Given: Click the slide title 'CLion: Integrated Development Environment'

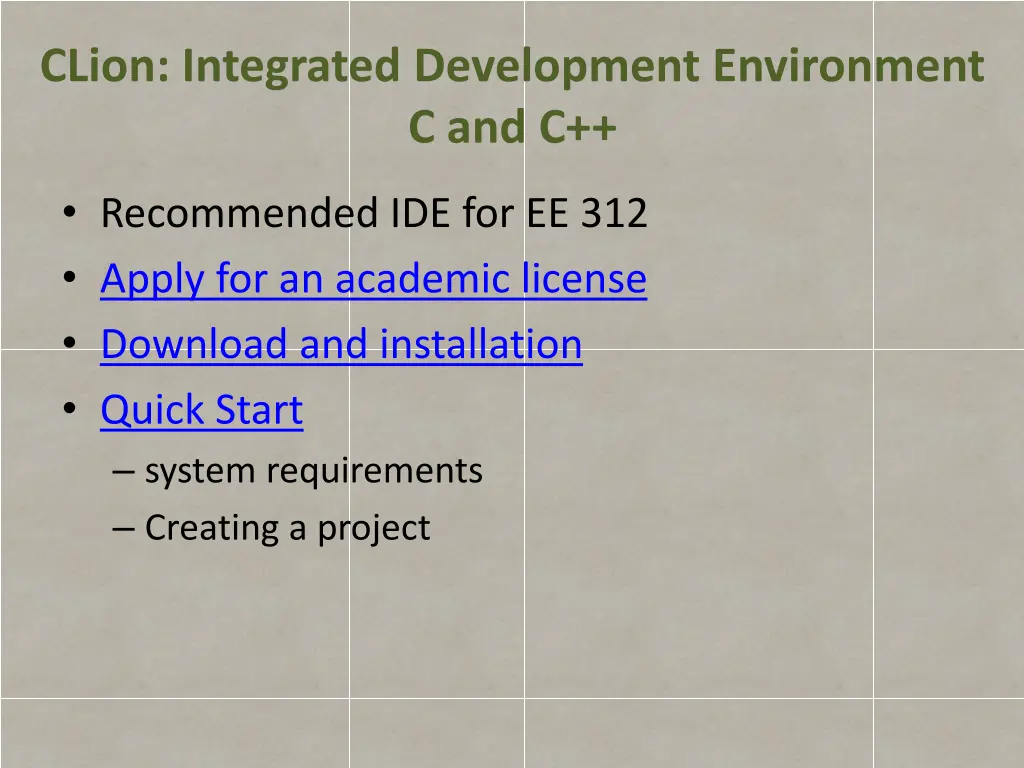Looking at the screenshot, I should 512,66.
